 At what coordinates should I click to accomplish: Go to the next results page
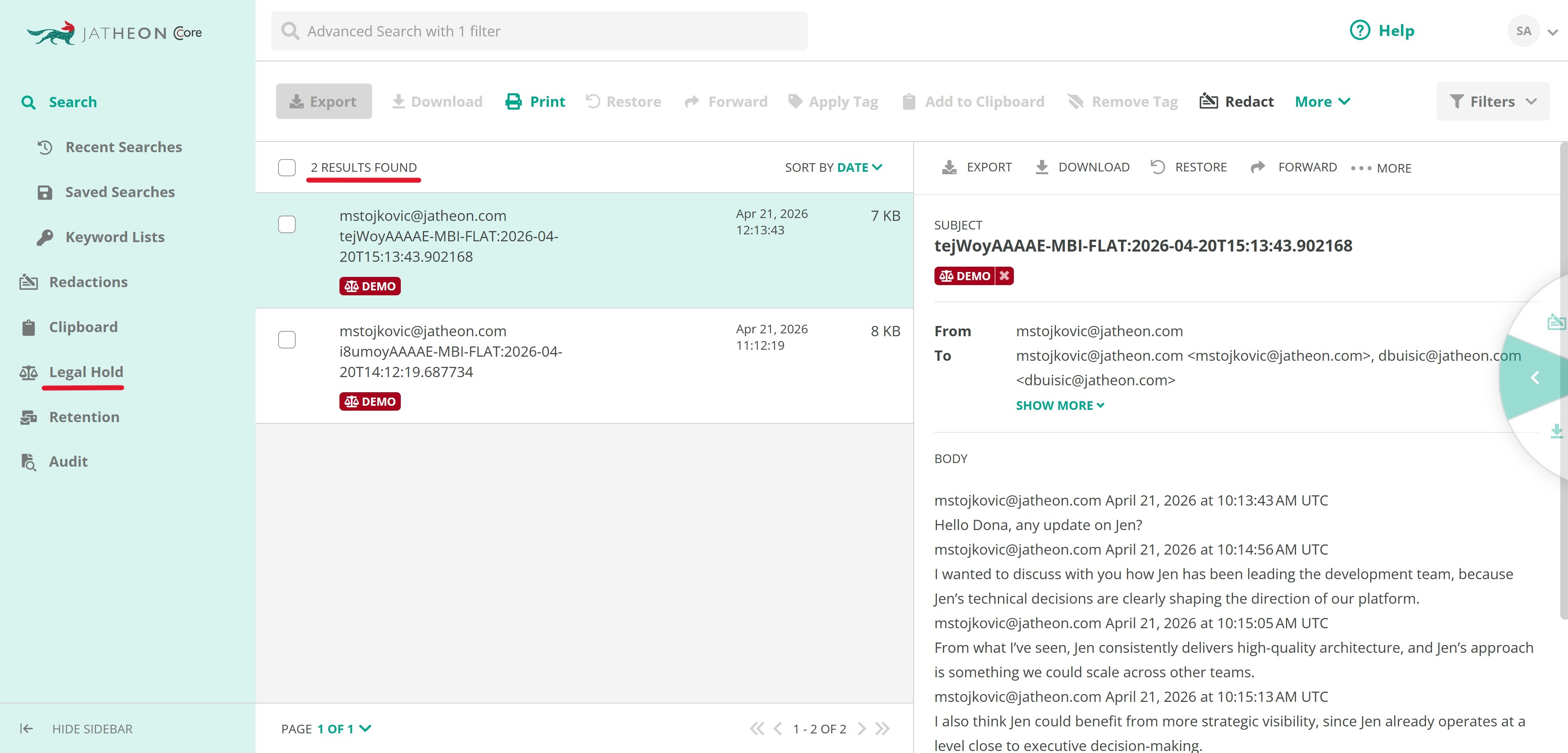click(x=861, y=728)
